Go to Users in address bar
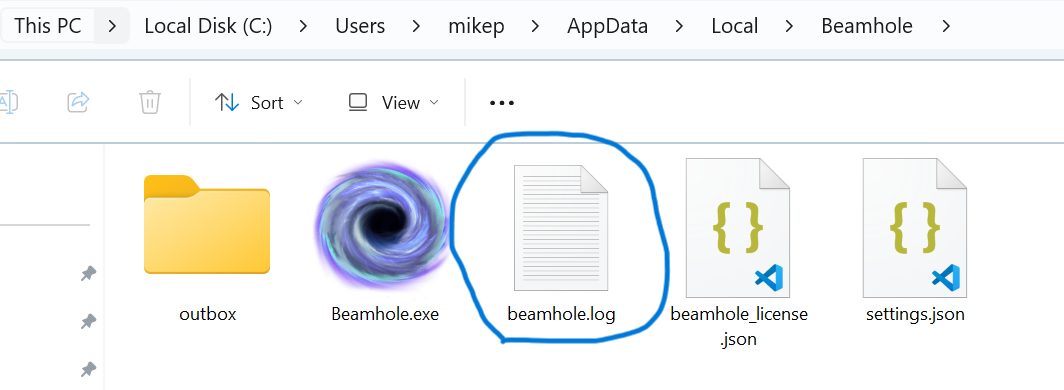Viewport: 1064px width, 390px height. (360, 26)
